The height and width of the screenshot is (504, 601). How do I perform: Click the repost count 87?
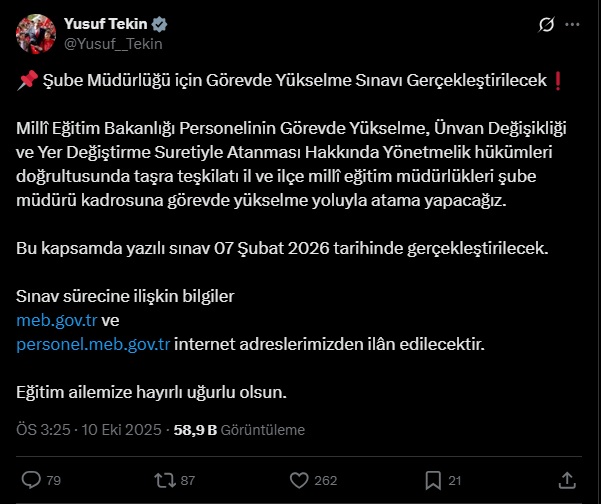188,481
